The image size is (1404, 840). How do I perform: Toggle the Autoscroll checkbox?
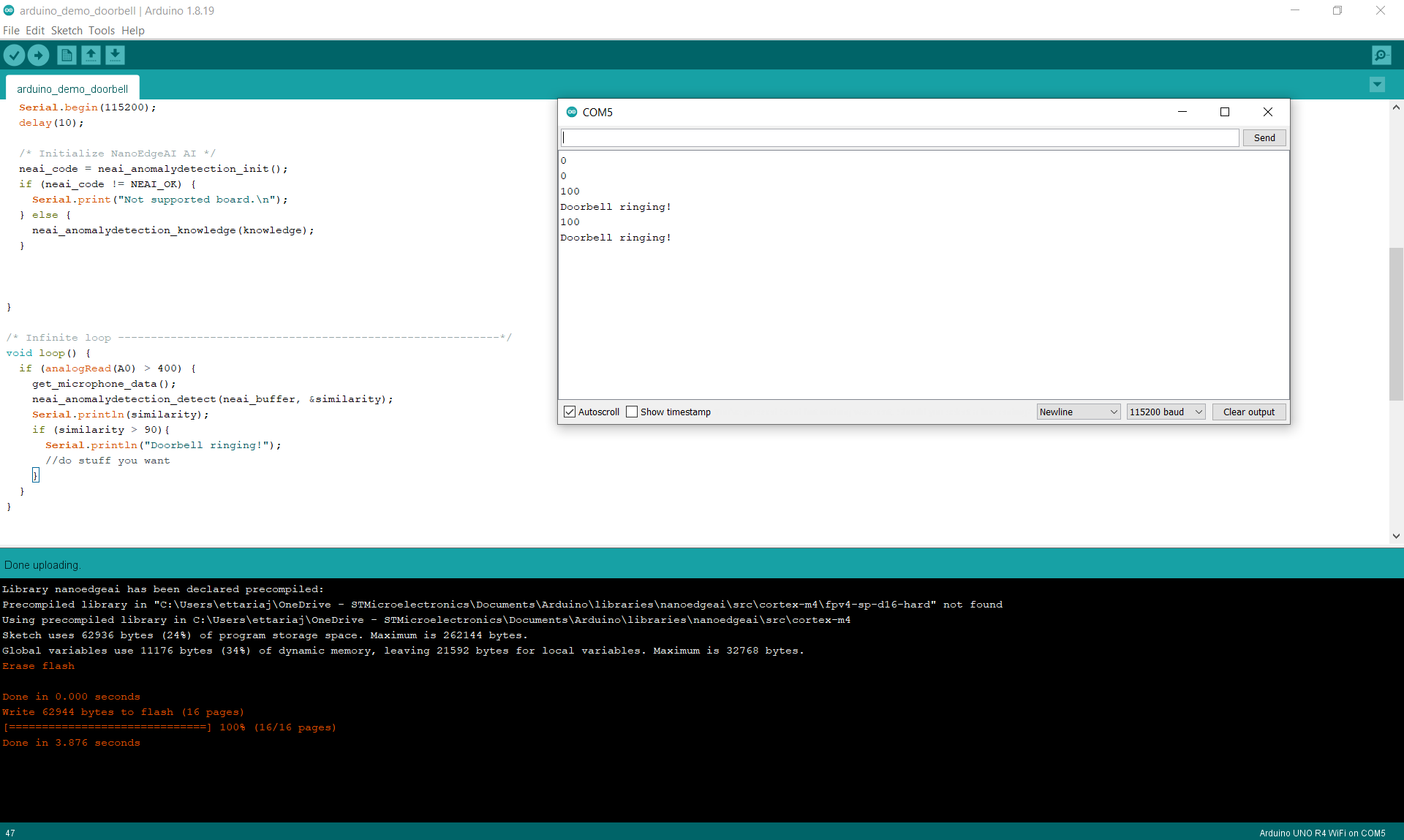click(570, 412)
